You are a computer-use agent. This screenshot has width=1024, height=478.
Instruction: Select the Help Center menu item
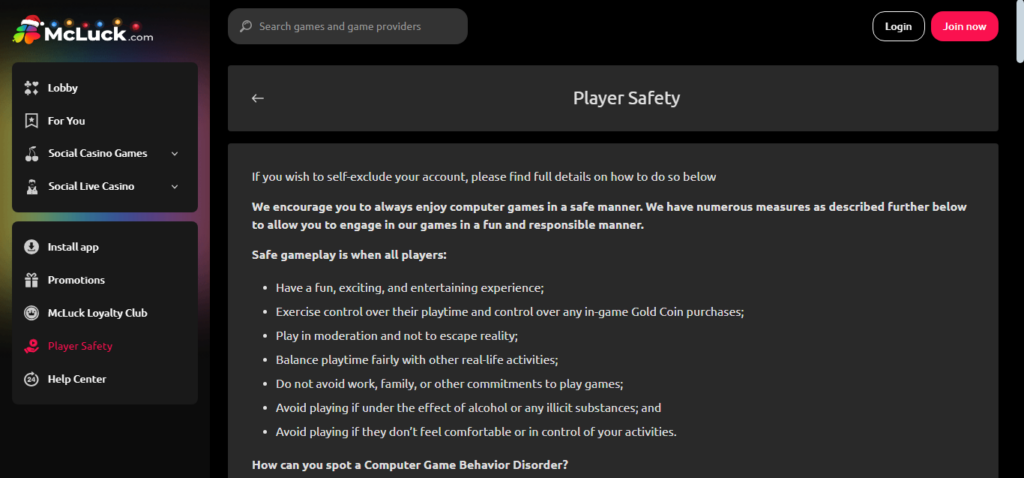104,379
